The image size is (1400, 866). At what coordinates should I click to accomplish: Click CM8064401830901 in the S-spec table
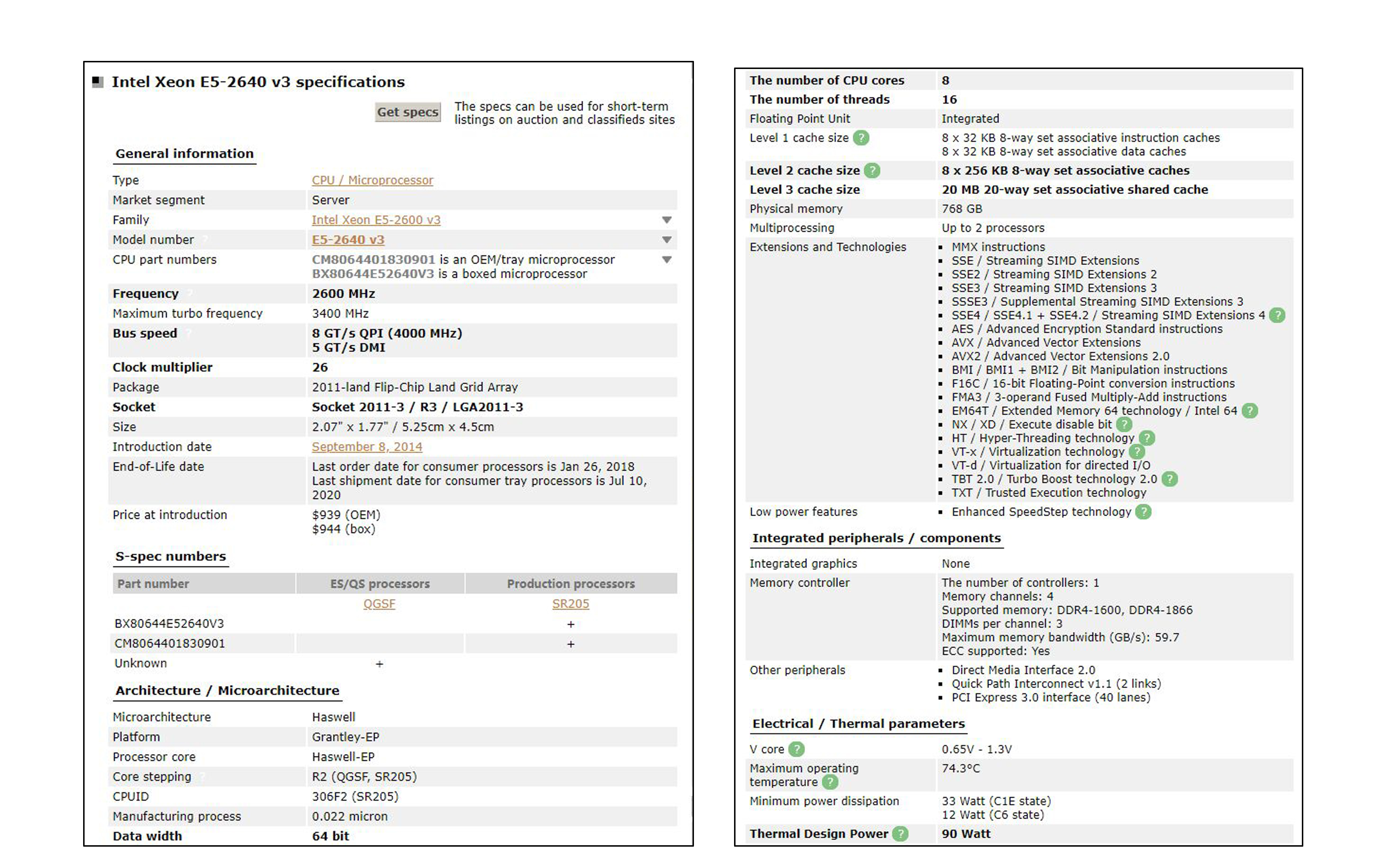(169, 644)
